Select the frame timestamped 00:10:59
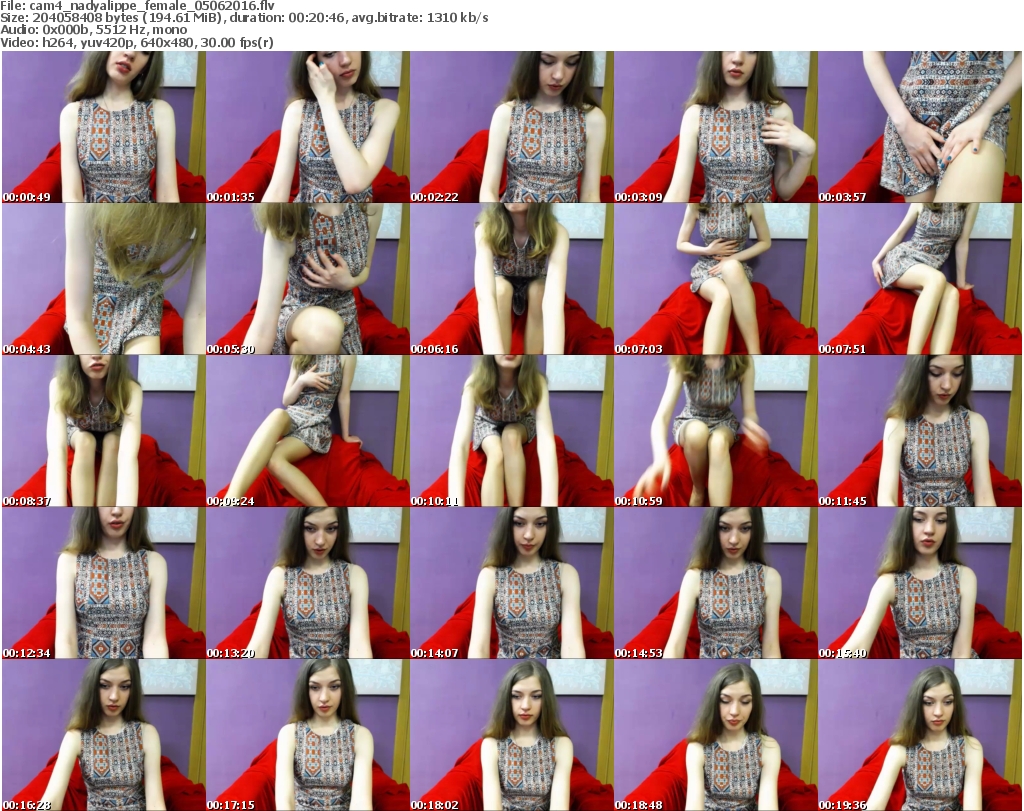The height and width of the screenshot is (811, 1024). (715, 431)
